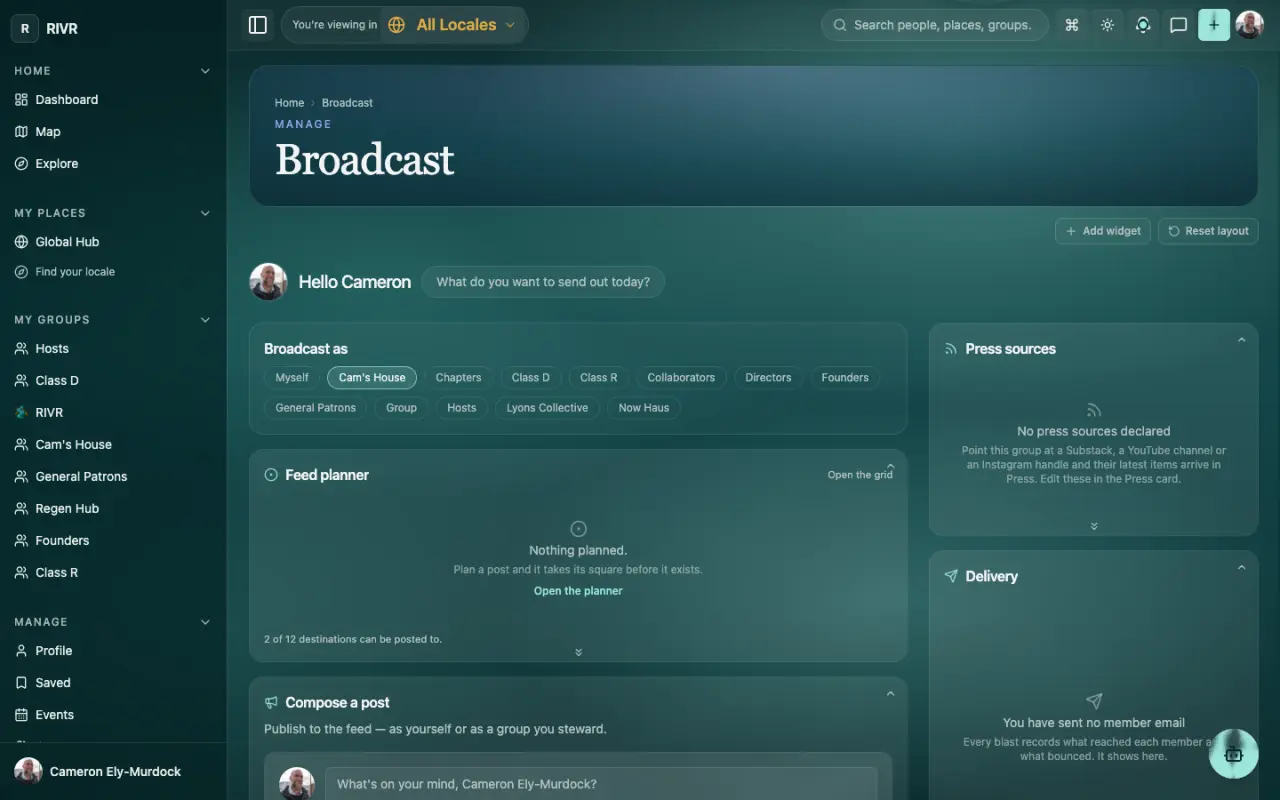Select Cam's House broadcast chip
1280x800 pixels.
coord(372,377)
